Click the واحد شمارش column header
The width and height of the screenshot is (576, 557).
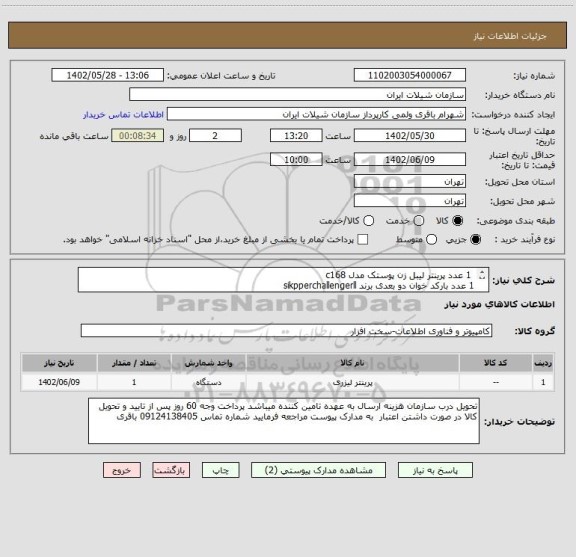208,363
